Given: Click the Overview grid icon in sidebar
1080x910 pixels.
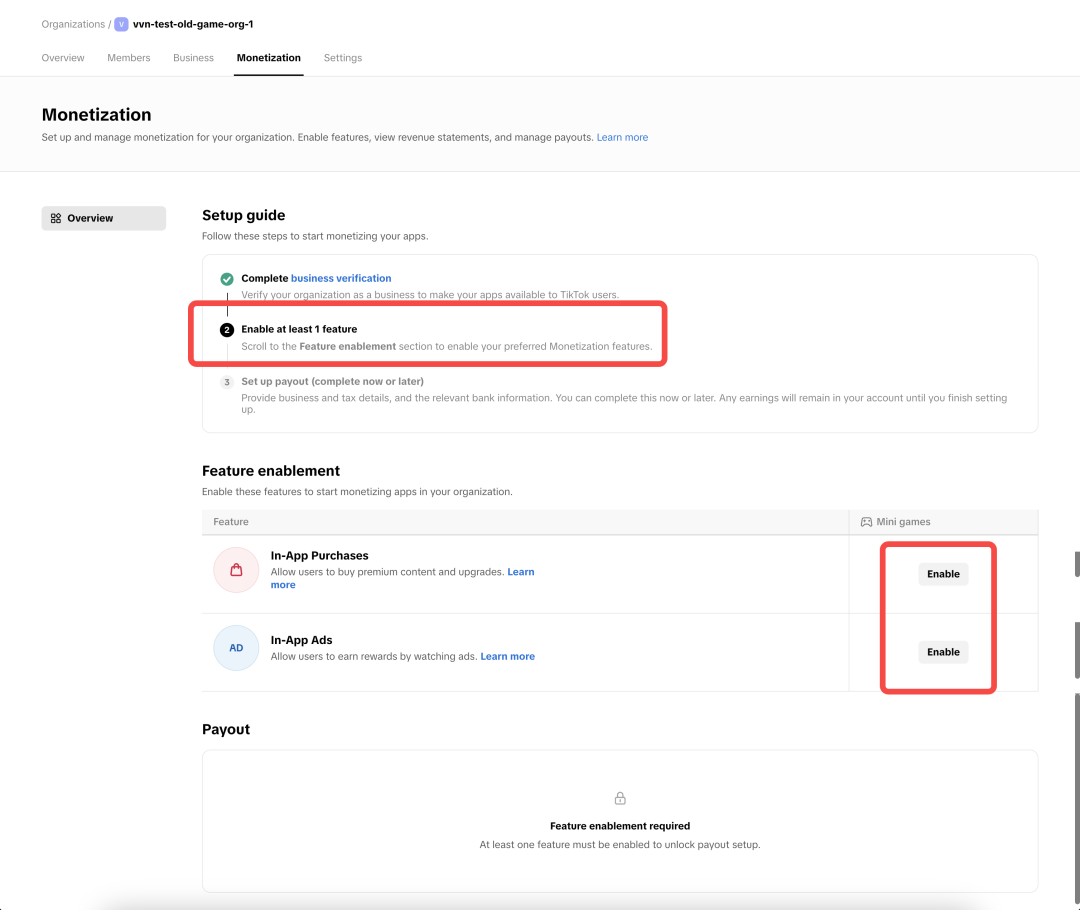Looking at the screenshot, I should point(56,218).
